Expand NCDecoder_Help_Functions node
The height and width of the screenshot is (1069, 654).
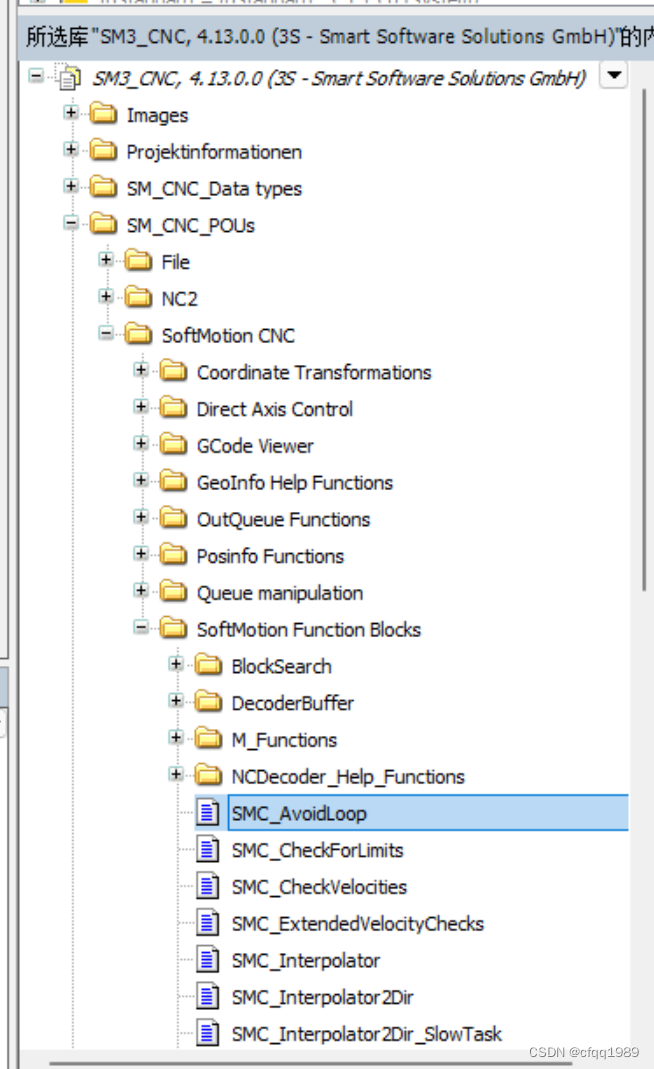176,774
